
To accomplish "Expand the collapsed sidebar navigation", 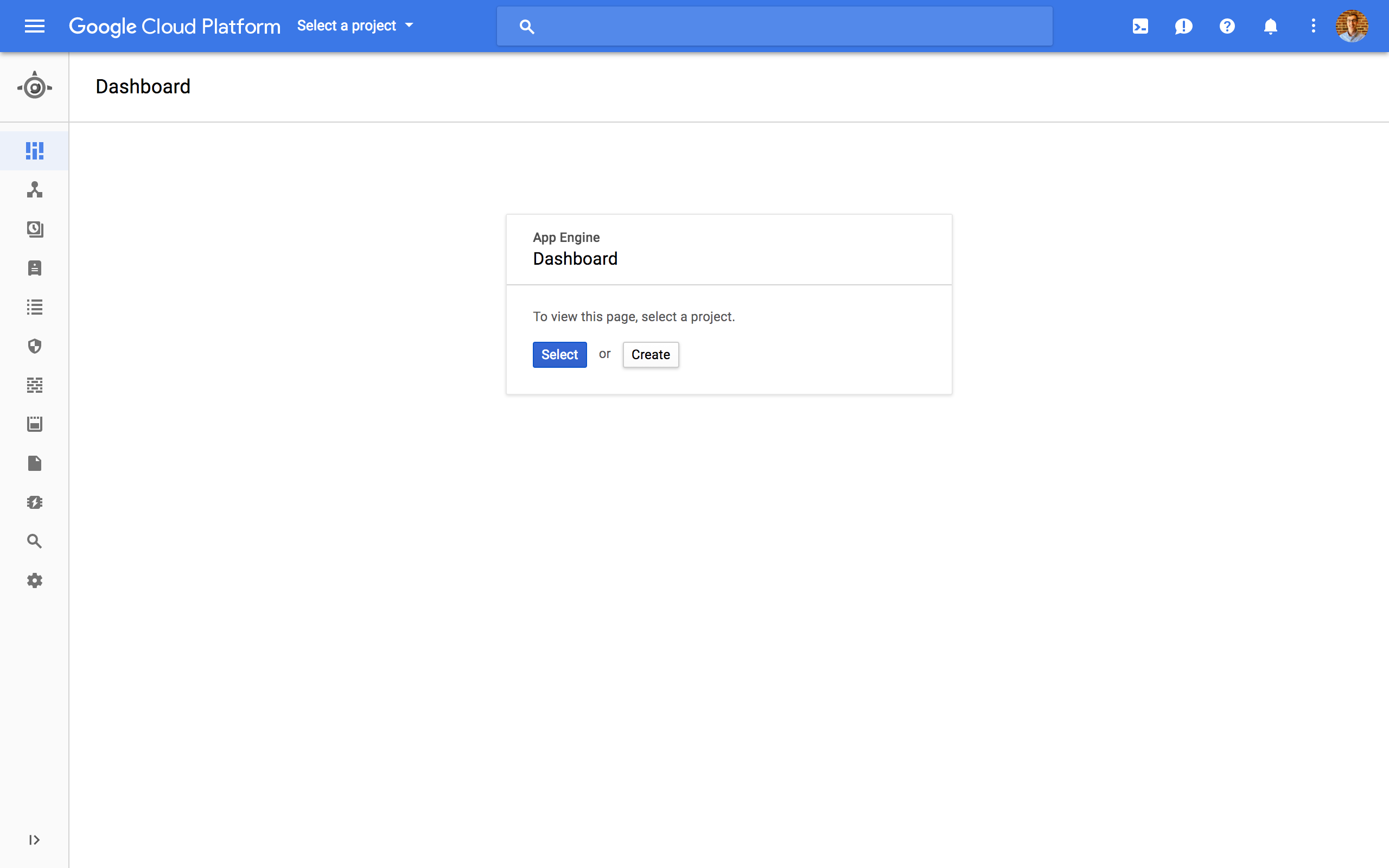I will 34,840.
